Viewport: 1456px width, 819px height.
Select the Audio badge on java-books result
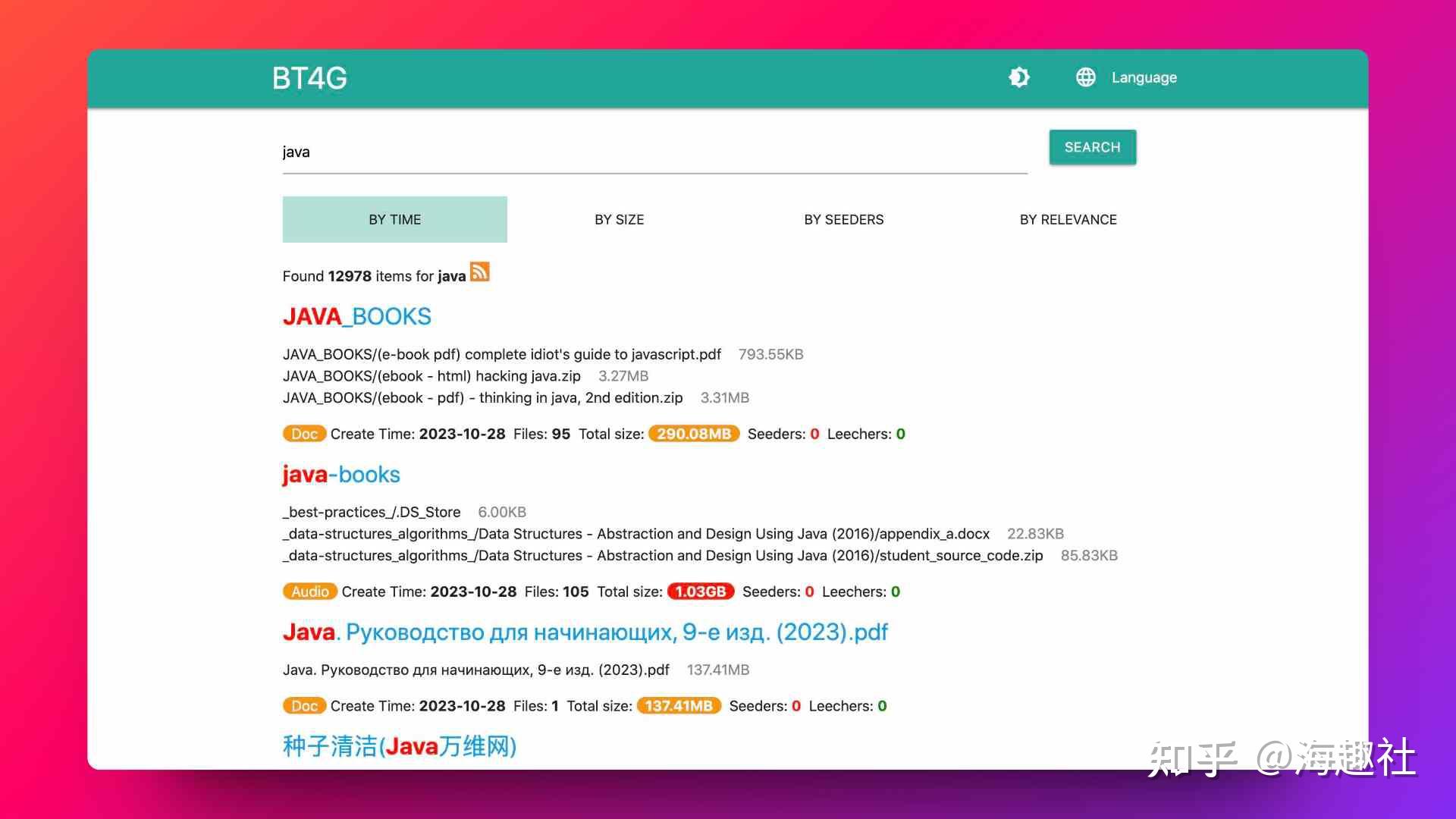(309, 591)
